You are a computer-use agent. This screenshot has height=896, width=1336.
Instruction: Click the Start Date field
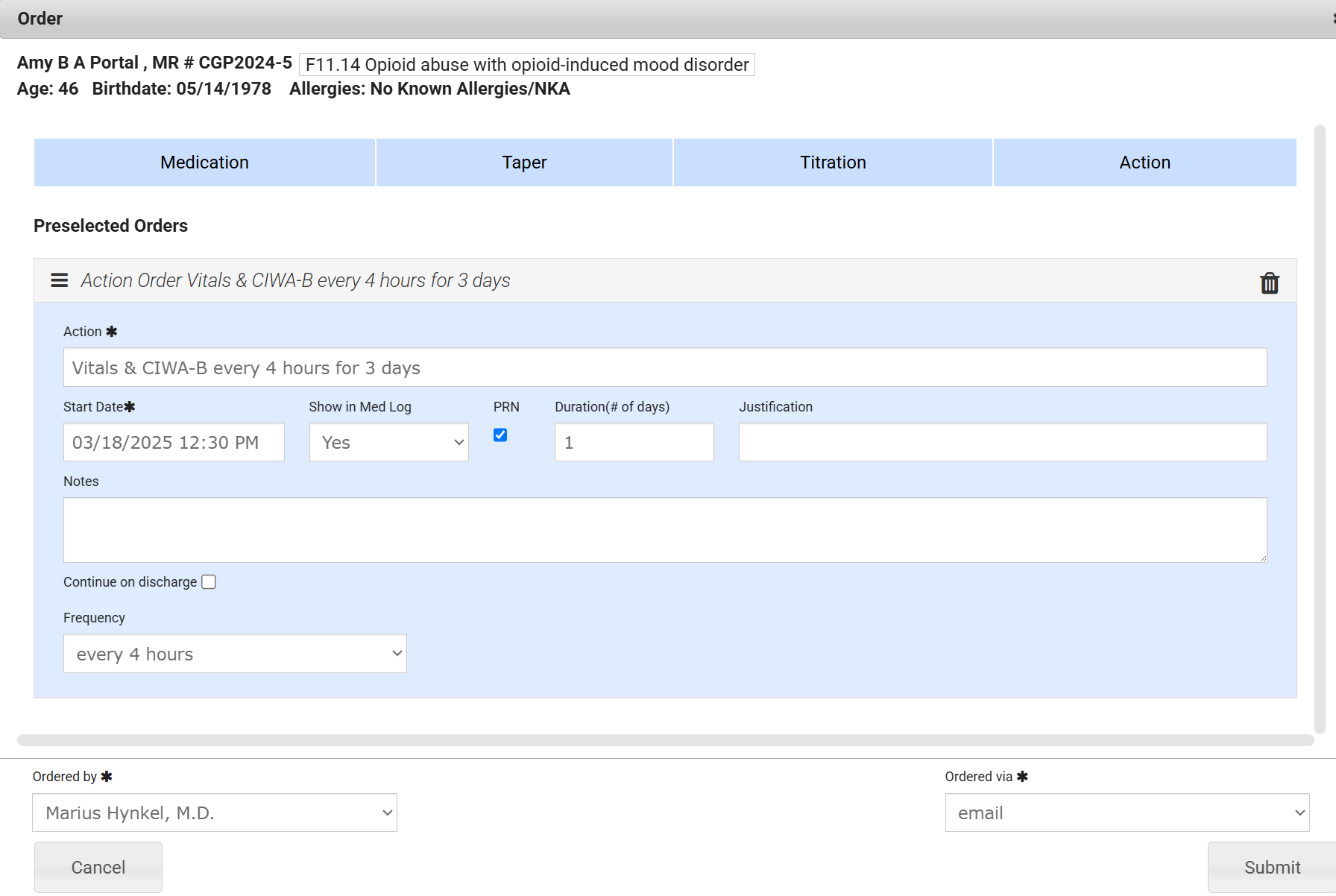click(174, 443)
